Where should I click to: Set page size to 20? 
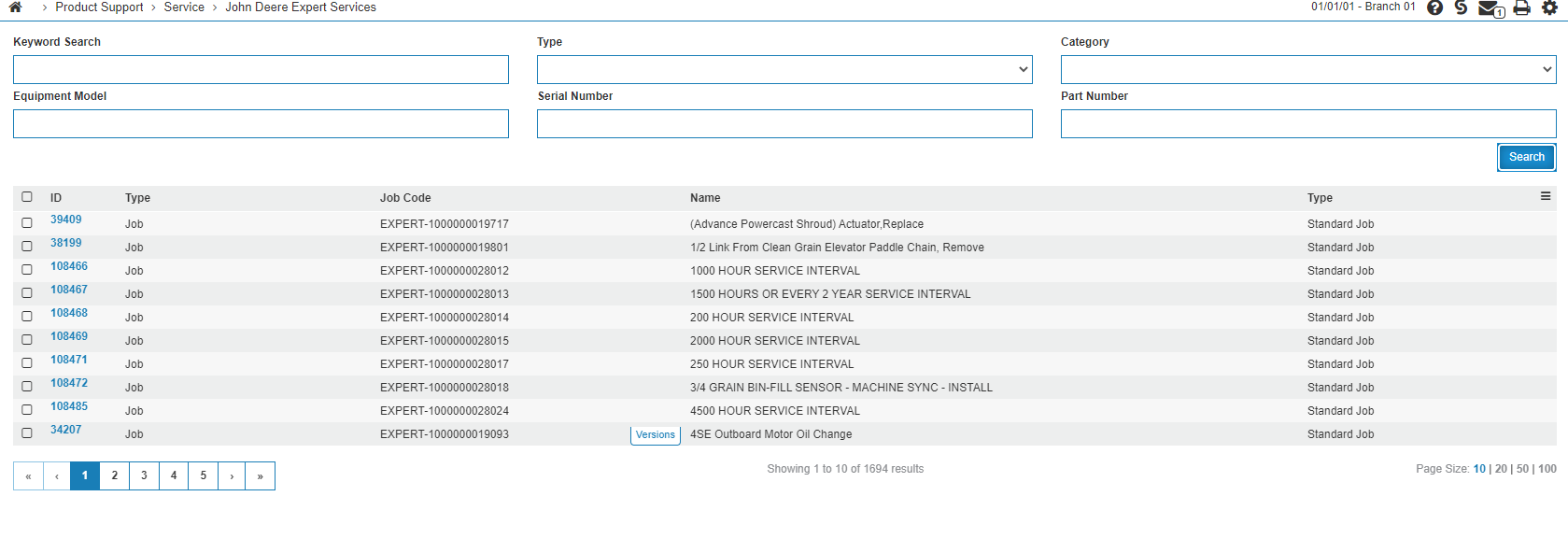[x=1501, y=469]
